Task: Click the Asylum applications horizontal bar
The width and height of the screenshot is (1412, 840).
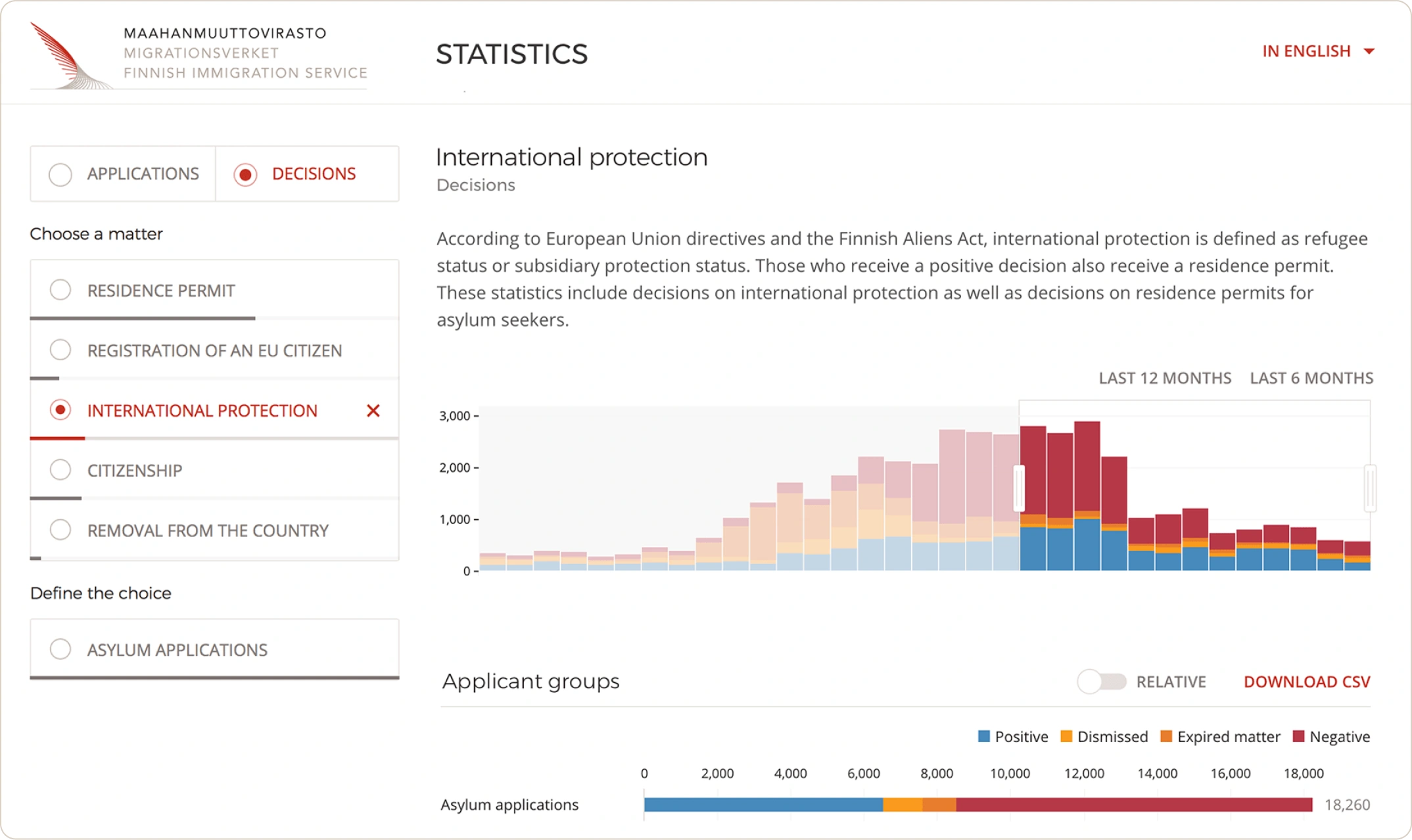Action: pyautogui.click(x=977, y=805)
